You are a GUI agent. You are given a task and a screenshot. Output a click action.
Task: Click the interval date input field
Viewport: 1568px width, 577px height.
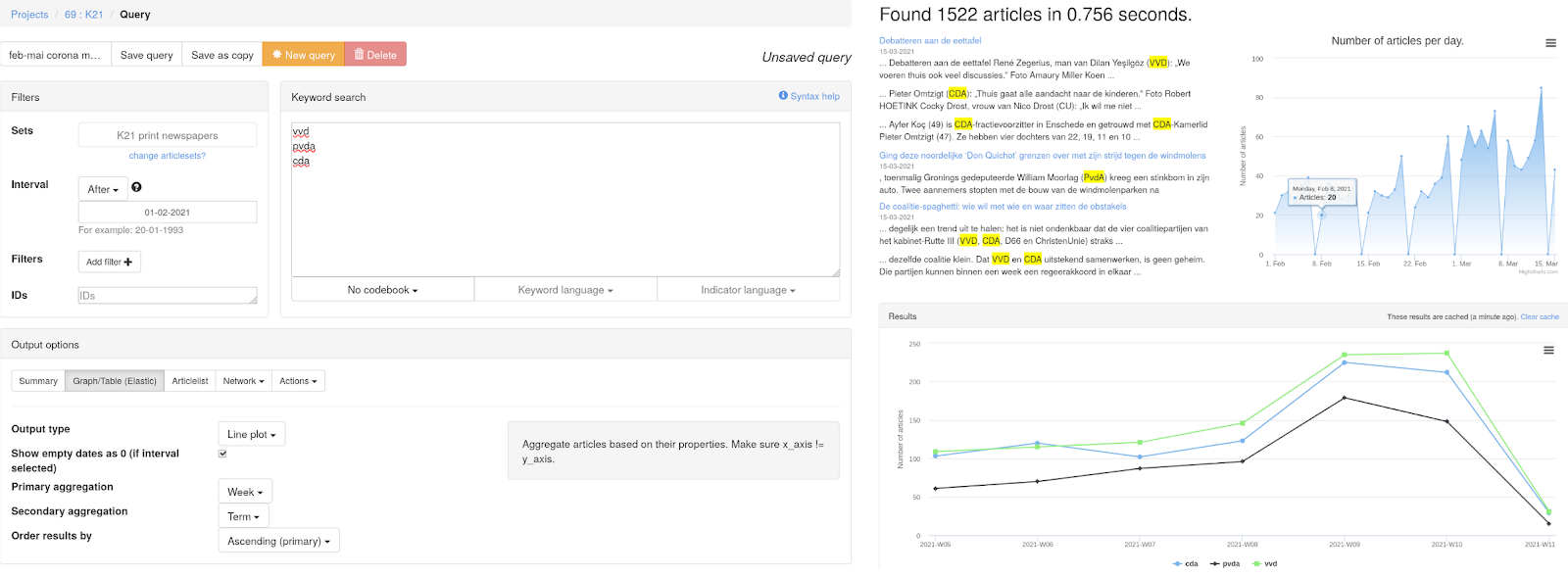click(x=168, y=213)
